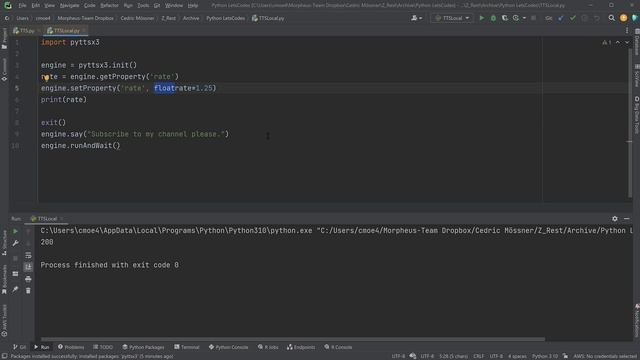This screenshot has width=640, height=360.
Task: Start debugging with the bug icon
Action: tap(493, 18)
